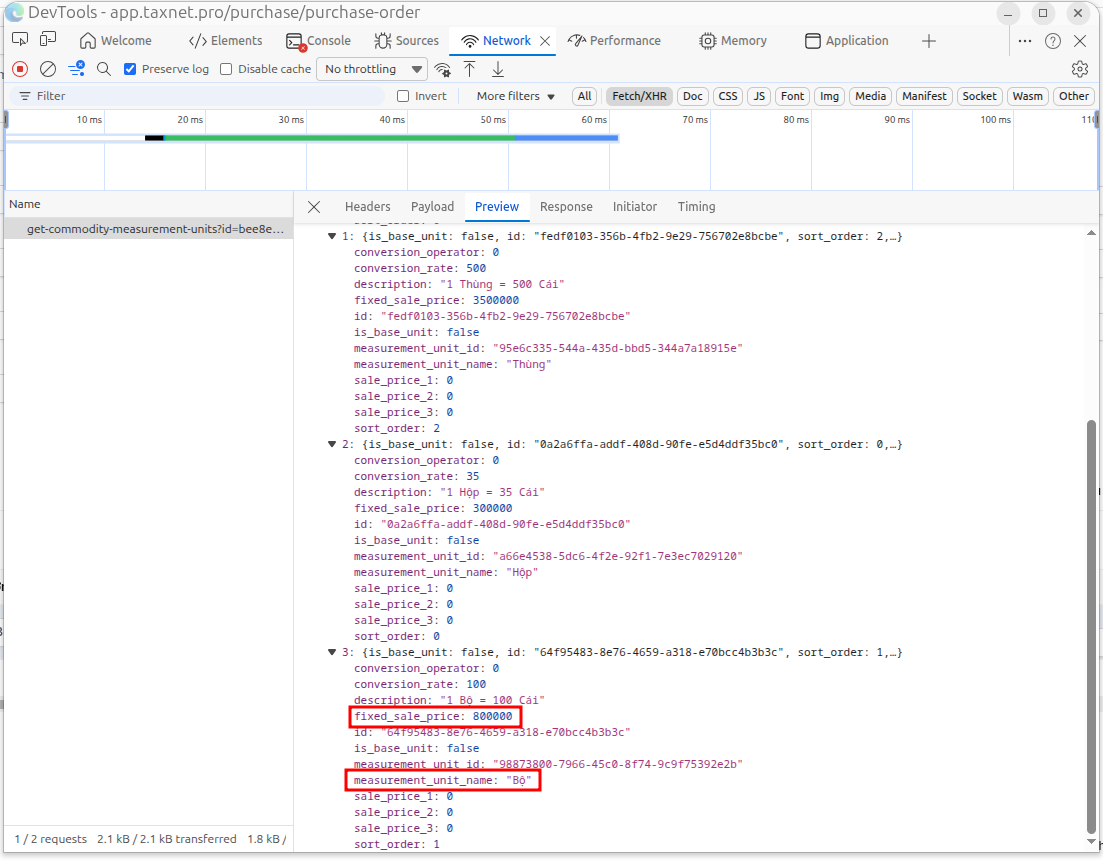Activate the inspect element picker icon

click(x=20, y=40)
